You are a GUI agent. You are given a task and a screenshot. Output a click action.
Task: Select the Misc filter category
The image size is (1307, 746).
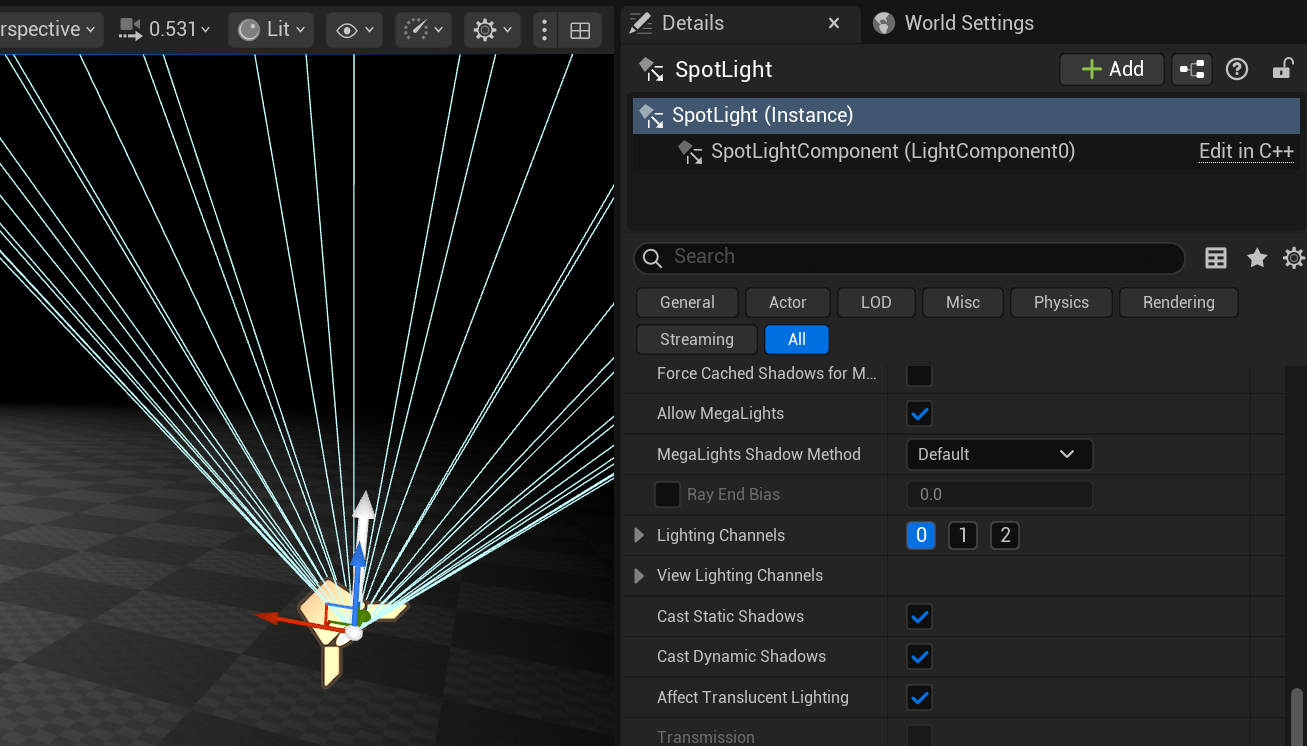coord(963,302)
